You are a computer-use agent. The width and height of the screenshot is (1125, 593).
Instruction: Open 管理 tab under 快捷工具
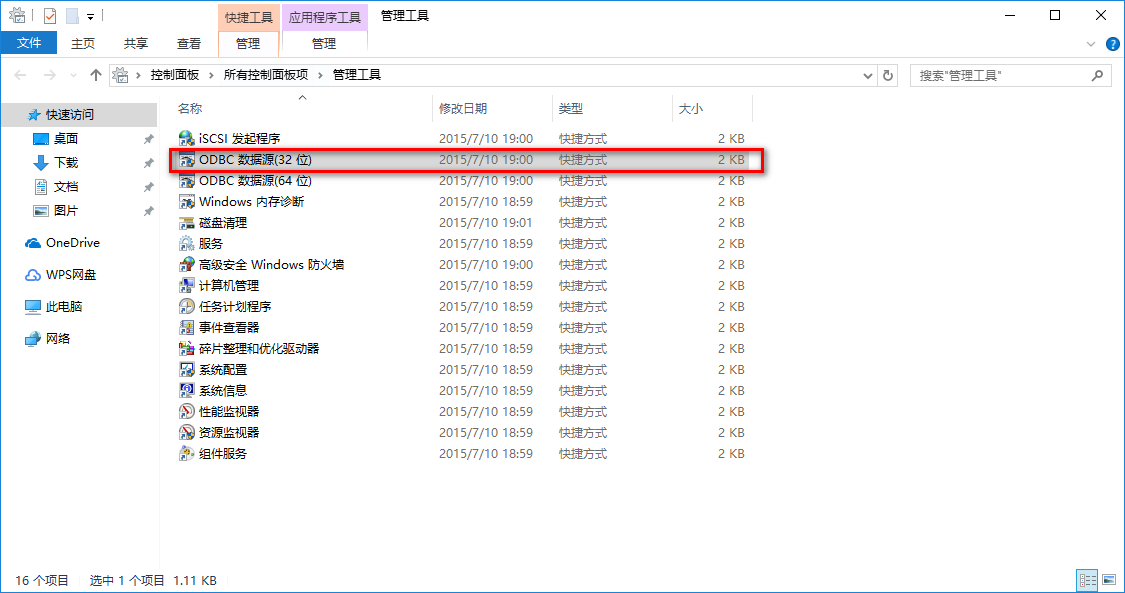[x=248, y=44]
